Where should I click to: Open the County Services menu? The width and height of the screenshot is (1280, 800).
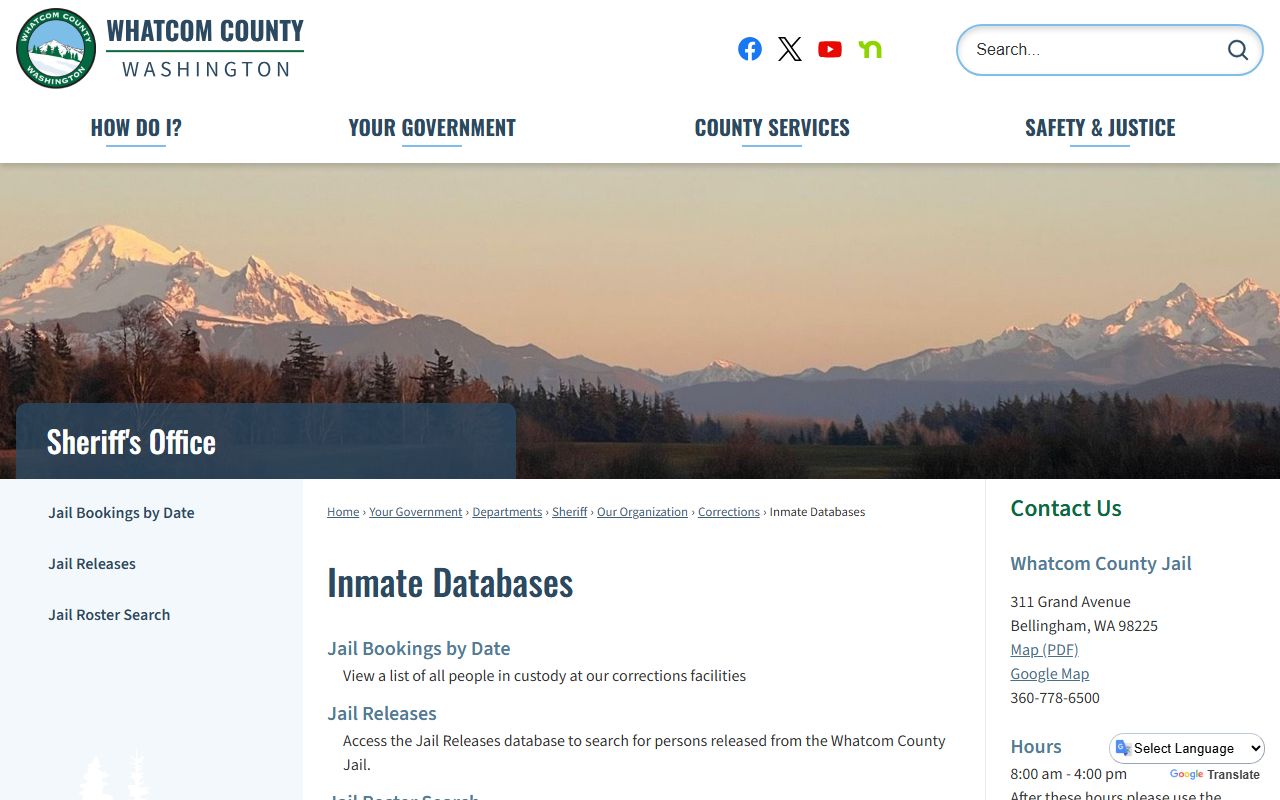(772, 128)
